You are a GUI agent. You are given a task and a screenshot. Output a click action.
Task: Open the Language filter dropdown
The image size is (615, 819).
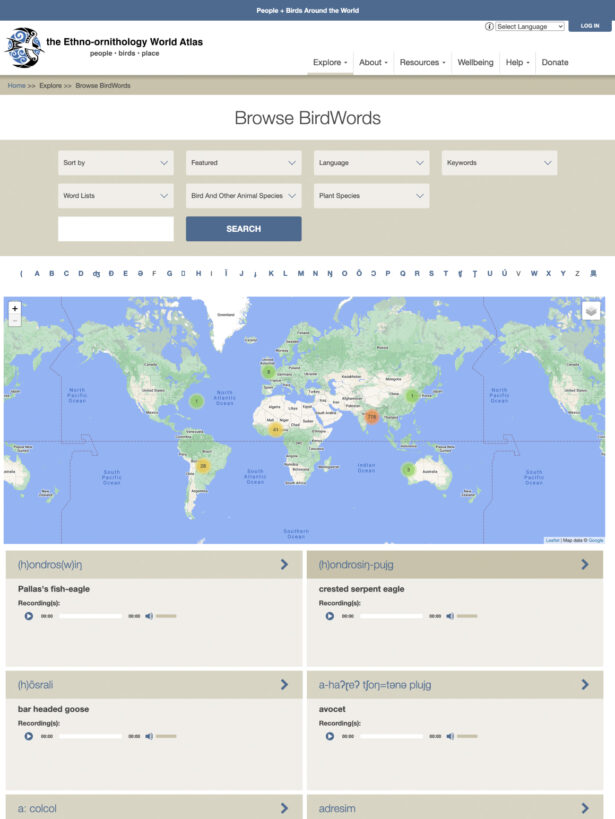pos(372,163)
